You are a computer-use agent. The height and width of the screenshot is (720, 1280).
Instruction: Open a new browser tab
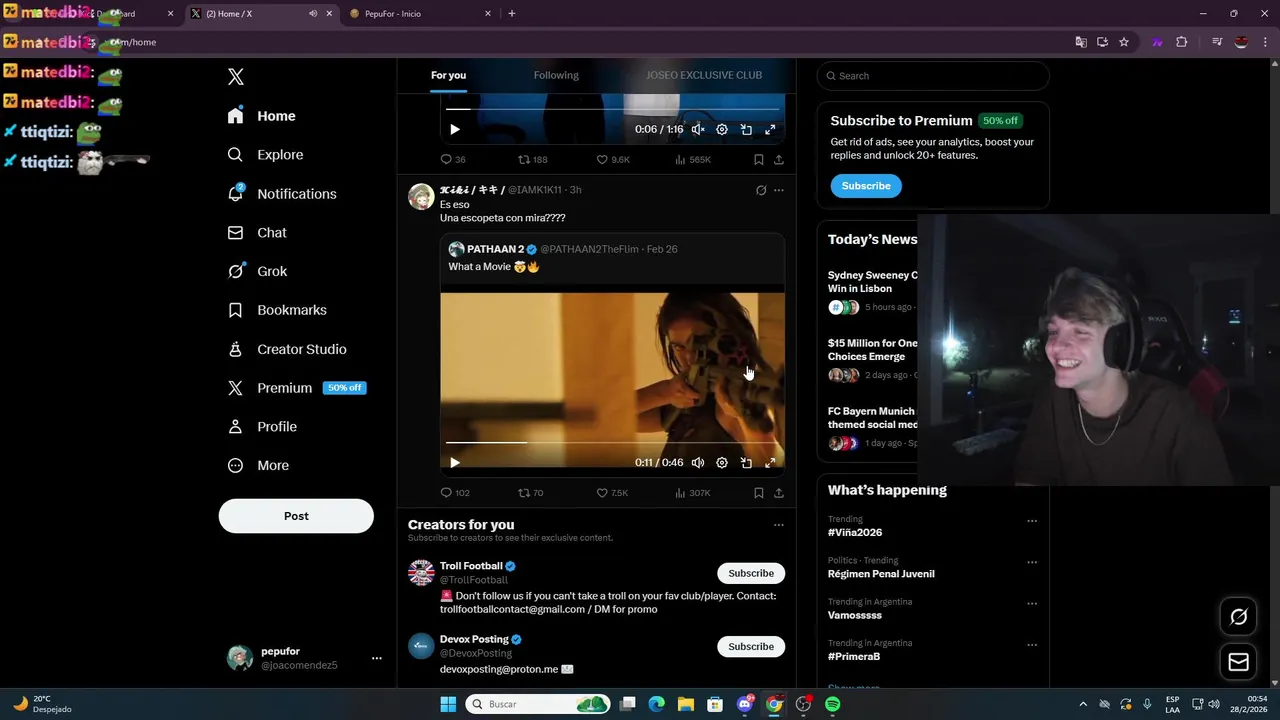click(512, 14)
